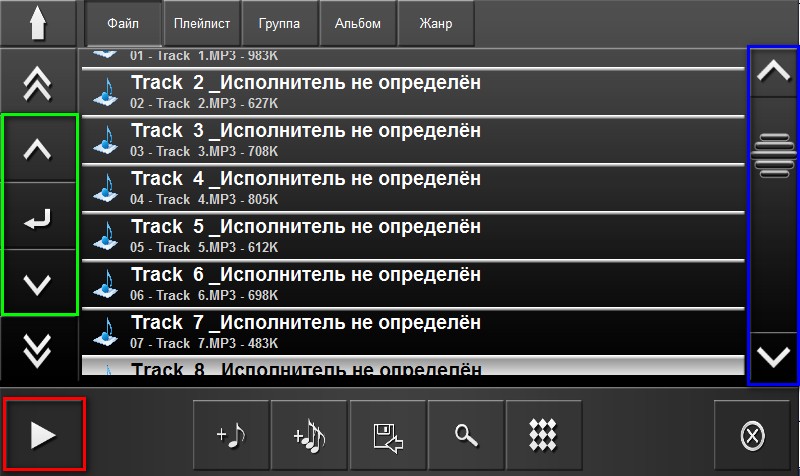Screen dimensions: 800x476
Task: Open search with magnifier icon
Action: [465, 435]
